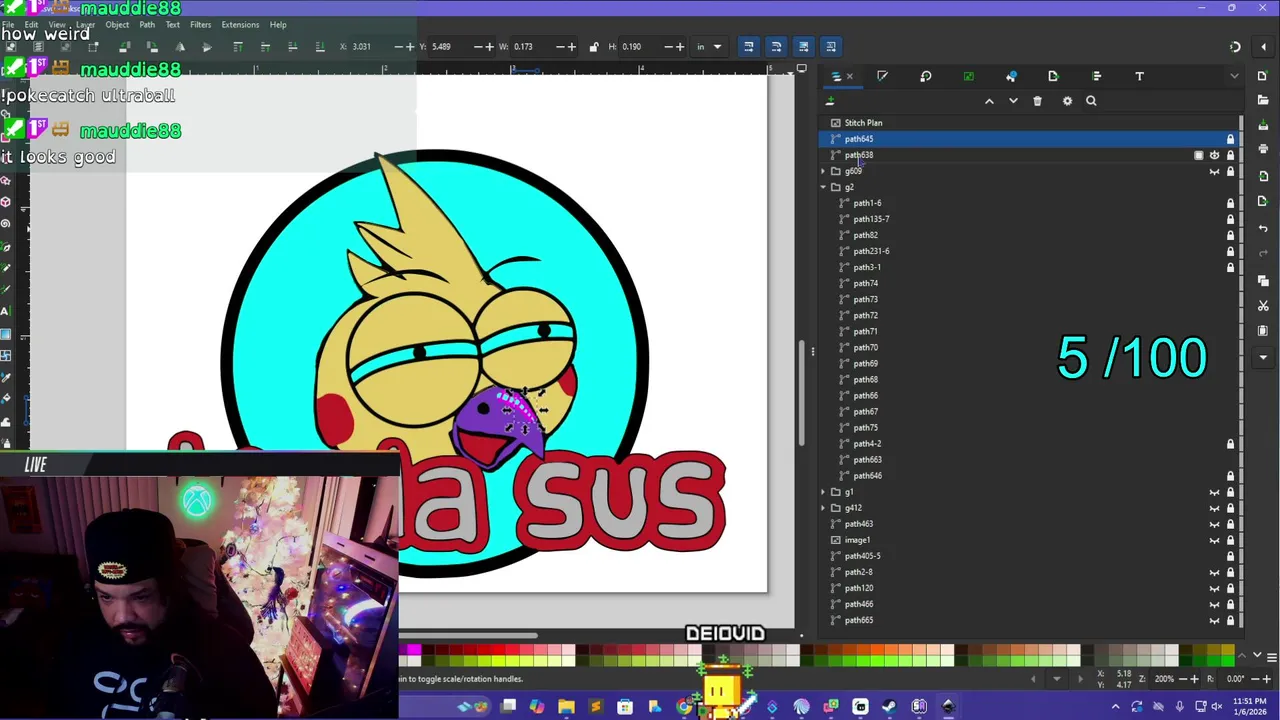The height and width of the screenshot is (720, 1280).
Task: Show the hidden image1 object
Action: pyautogui.click(x=1214, y=540)
